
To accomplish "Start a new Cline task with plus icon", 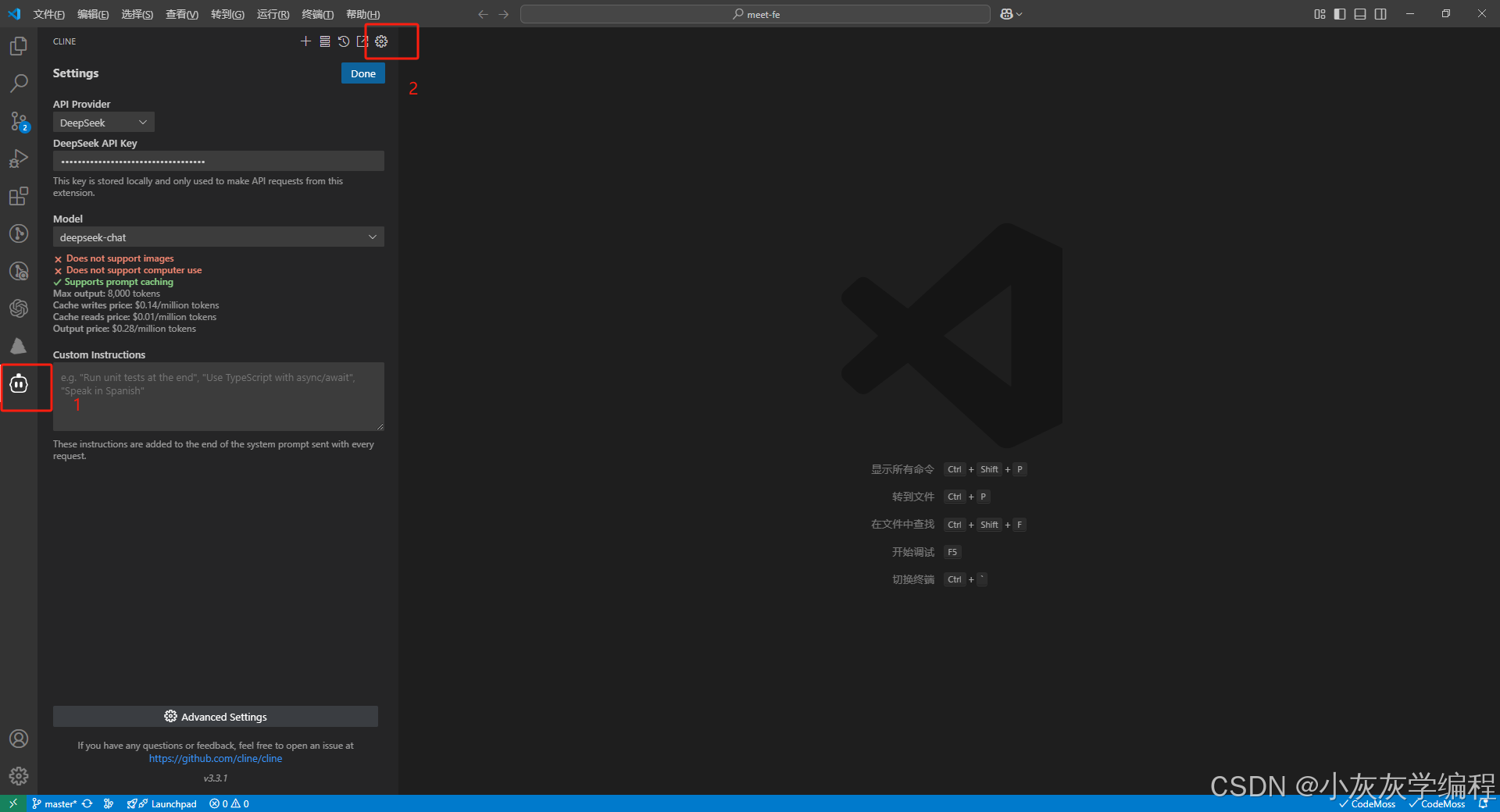I will click(305, 41).
